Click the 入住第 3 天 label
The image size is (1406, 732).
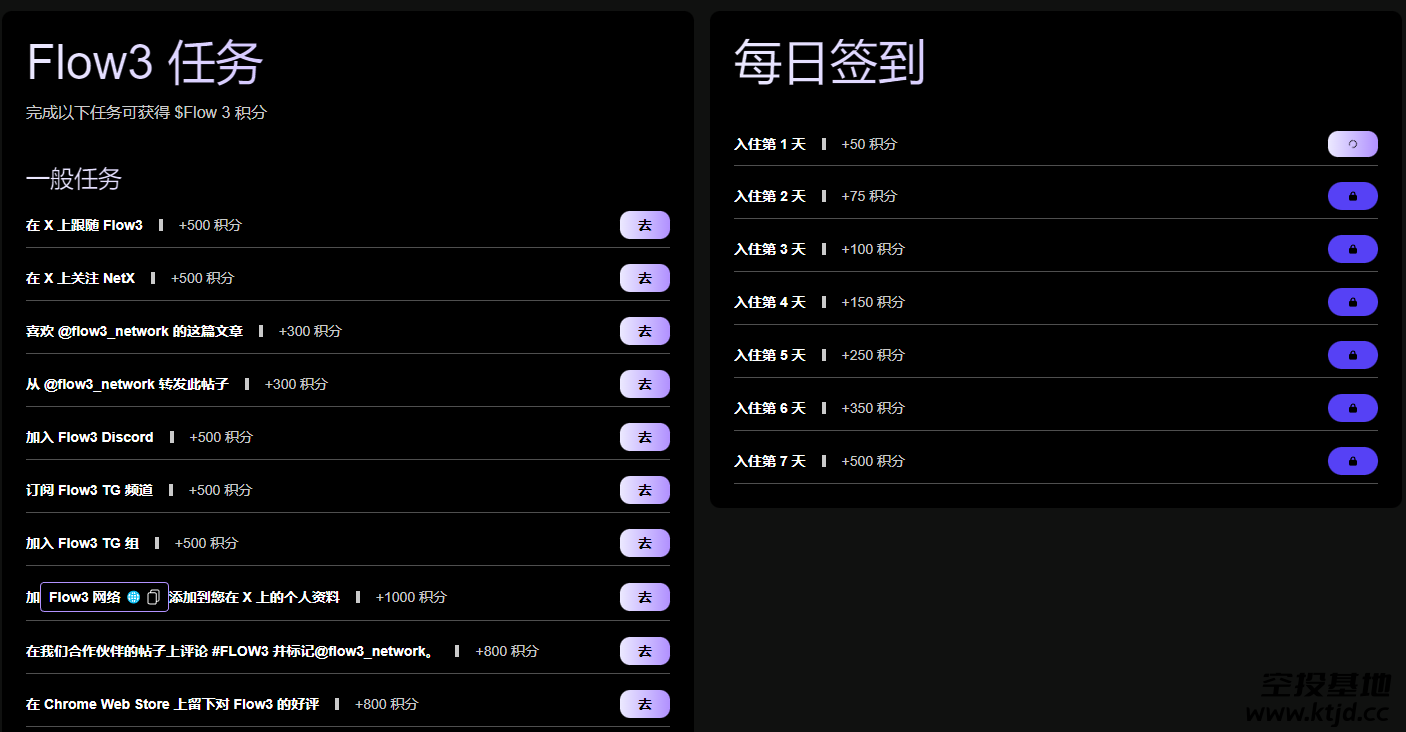pos(769,249)
